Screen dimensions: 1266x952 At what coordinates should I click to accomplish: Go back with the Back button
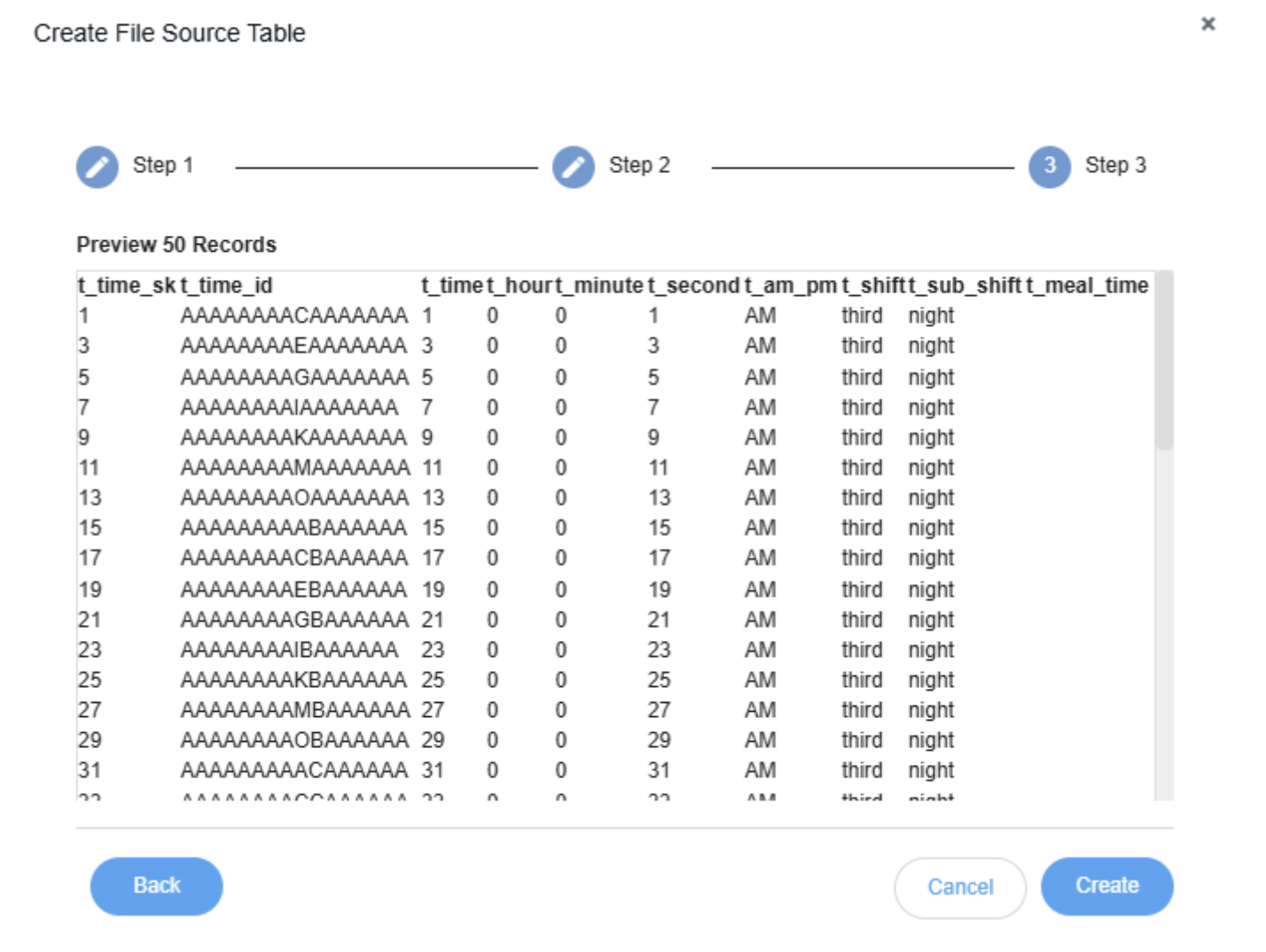click(156, 886)
